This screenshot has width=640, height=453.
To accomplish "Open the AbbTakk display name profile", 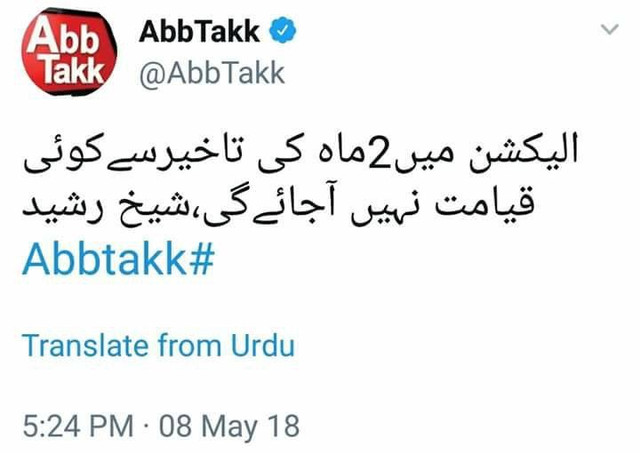I will pos(199,31).
